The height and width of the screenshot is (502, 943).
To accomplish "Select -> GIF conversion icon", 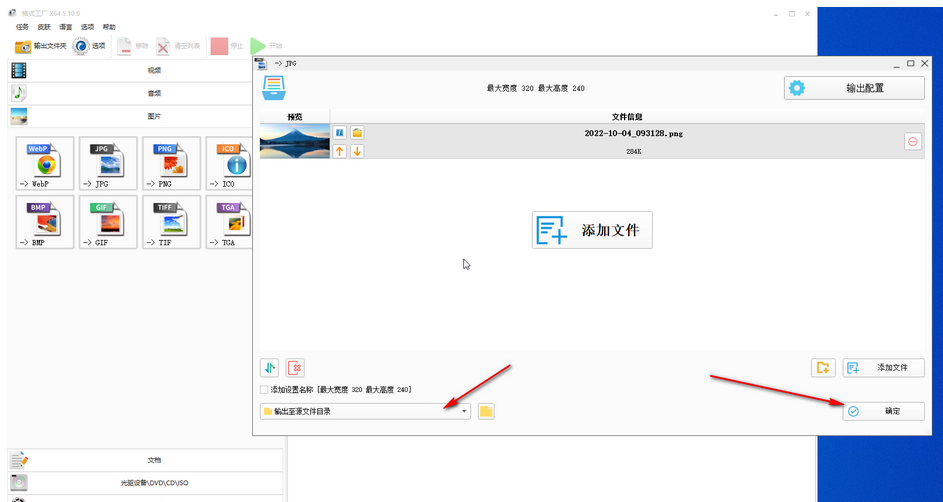I will point(108,222).
